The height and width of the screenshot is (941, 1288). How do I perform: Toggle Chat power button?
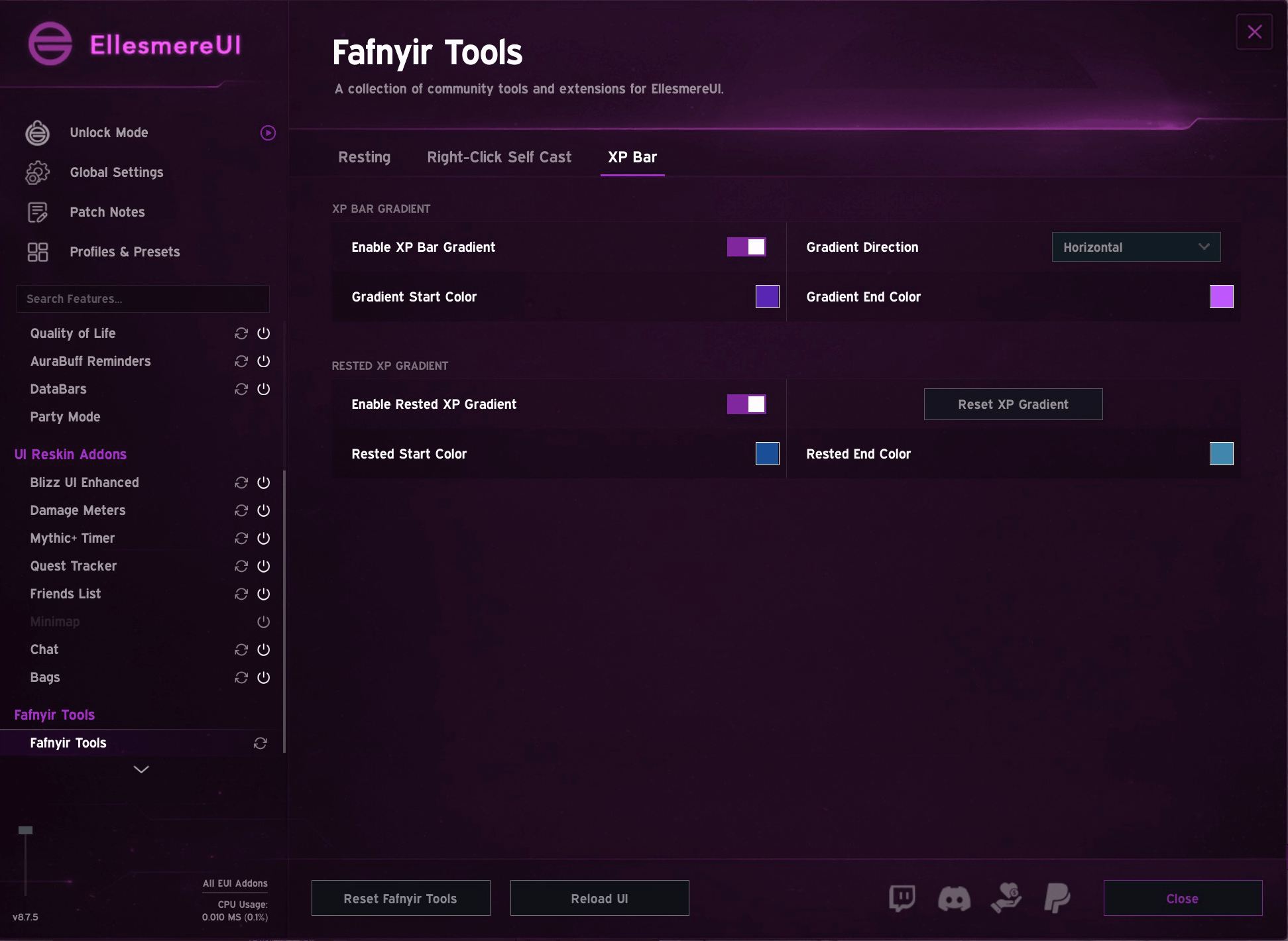264,649
